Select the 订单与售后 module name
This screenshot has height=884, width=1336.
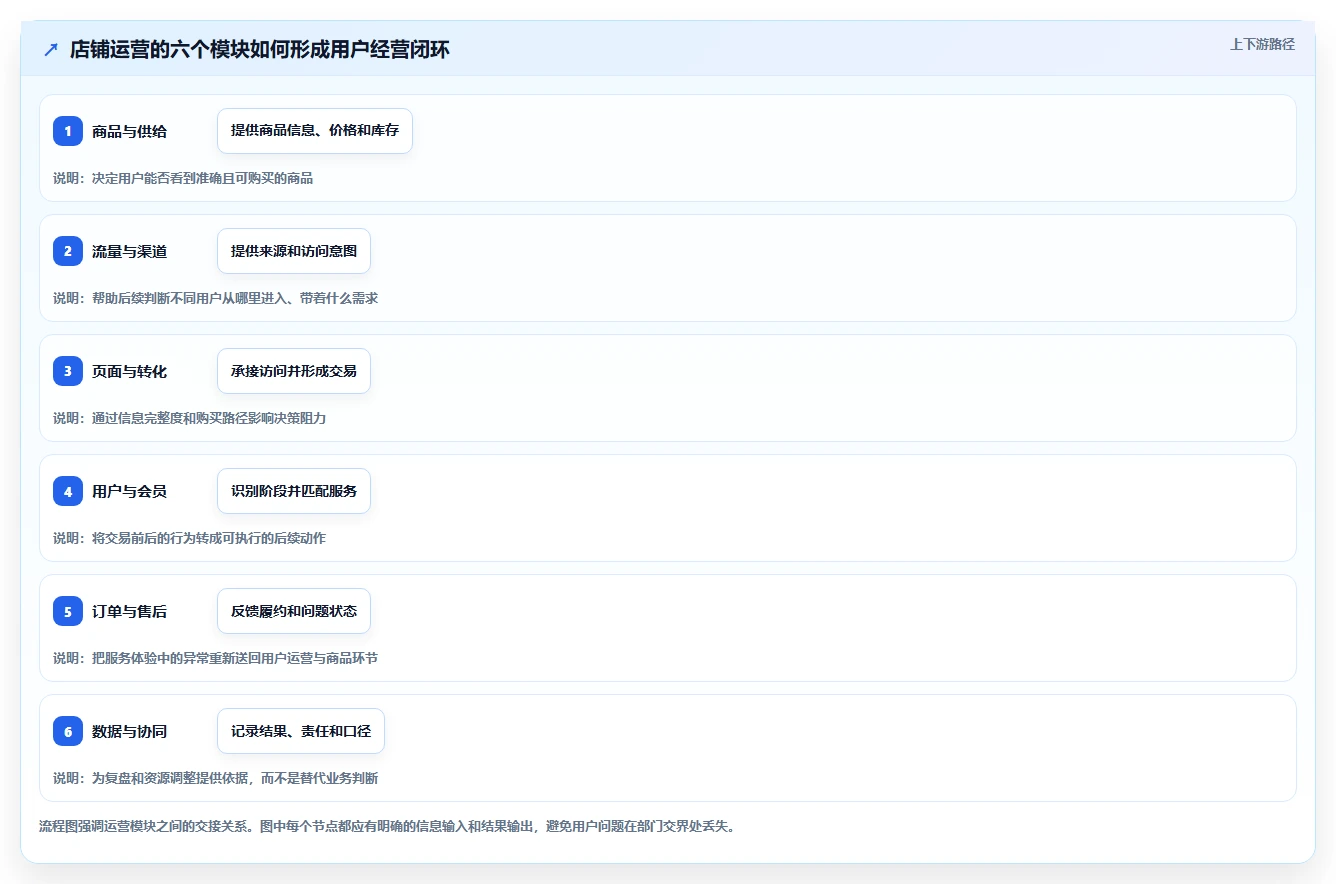(x=129, y=611)
